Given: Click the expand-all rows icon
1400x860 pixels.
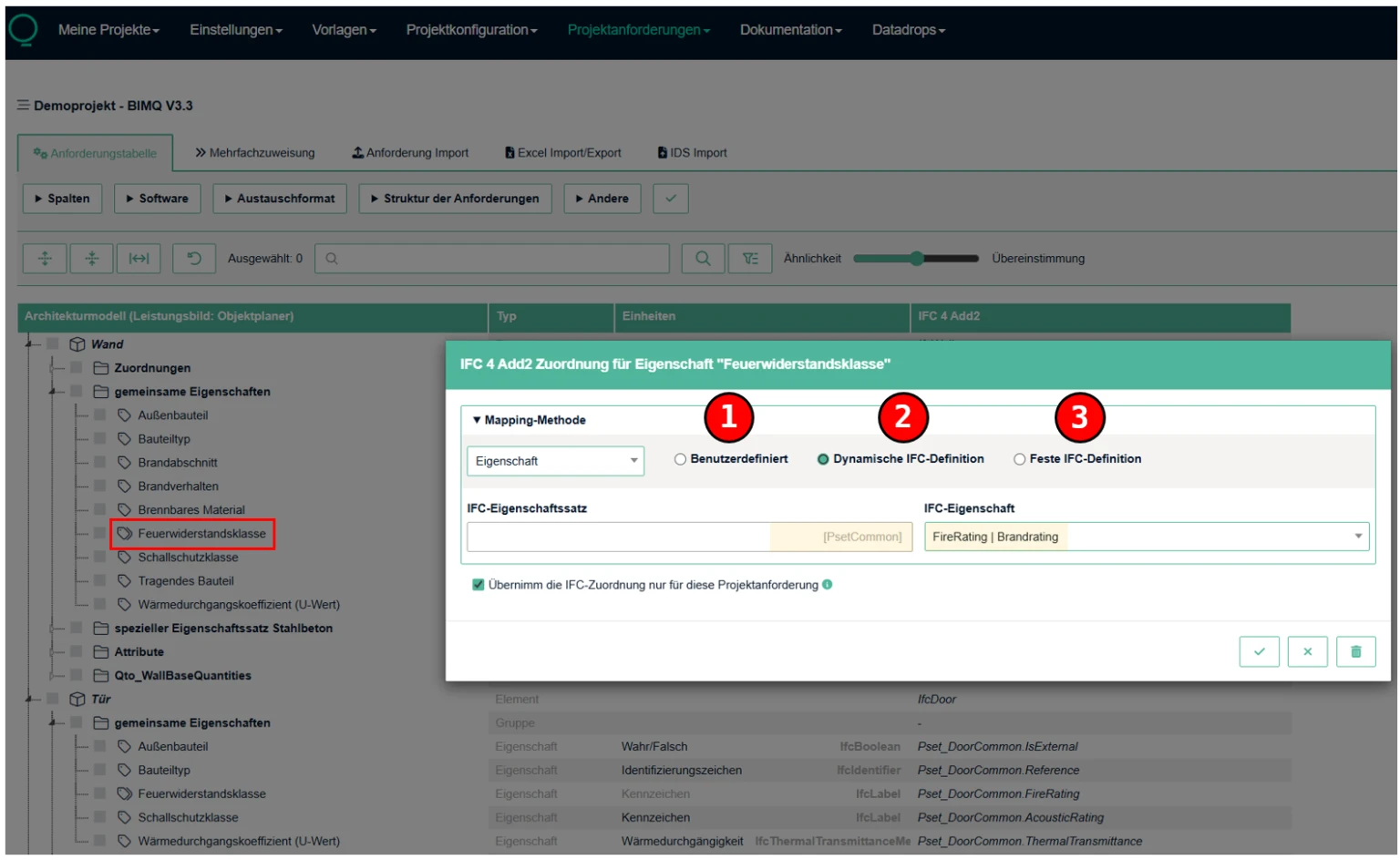Looking at the screenshot, I should (x=45, y=259).
